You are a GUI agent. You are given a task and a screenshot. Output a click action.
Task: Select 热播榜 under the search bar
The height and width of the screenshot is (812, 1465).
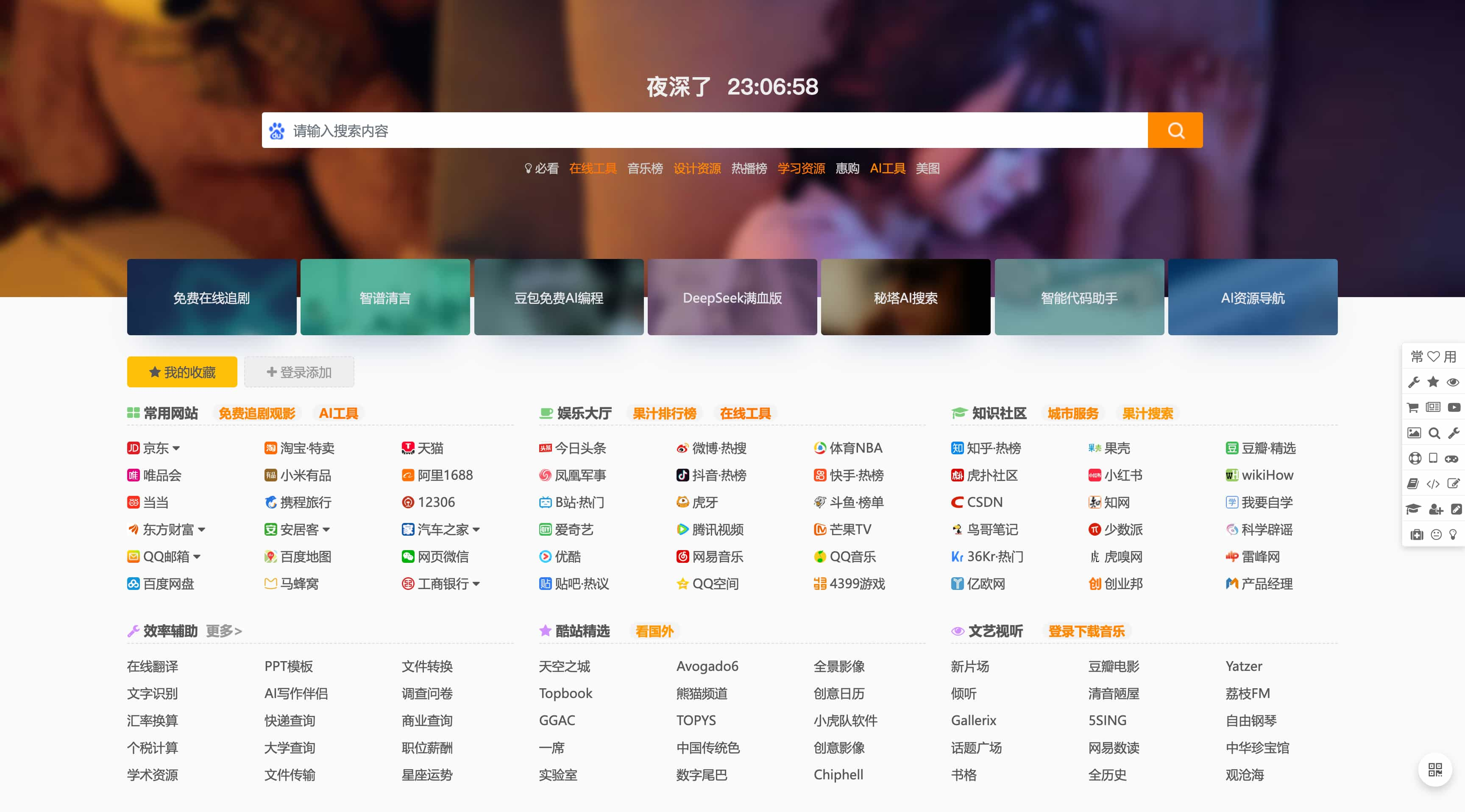(x=749, y=168)
